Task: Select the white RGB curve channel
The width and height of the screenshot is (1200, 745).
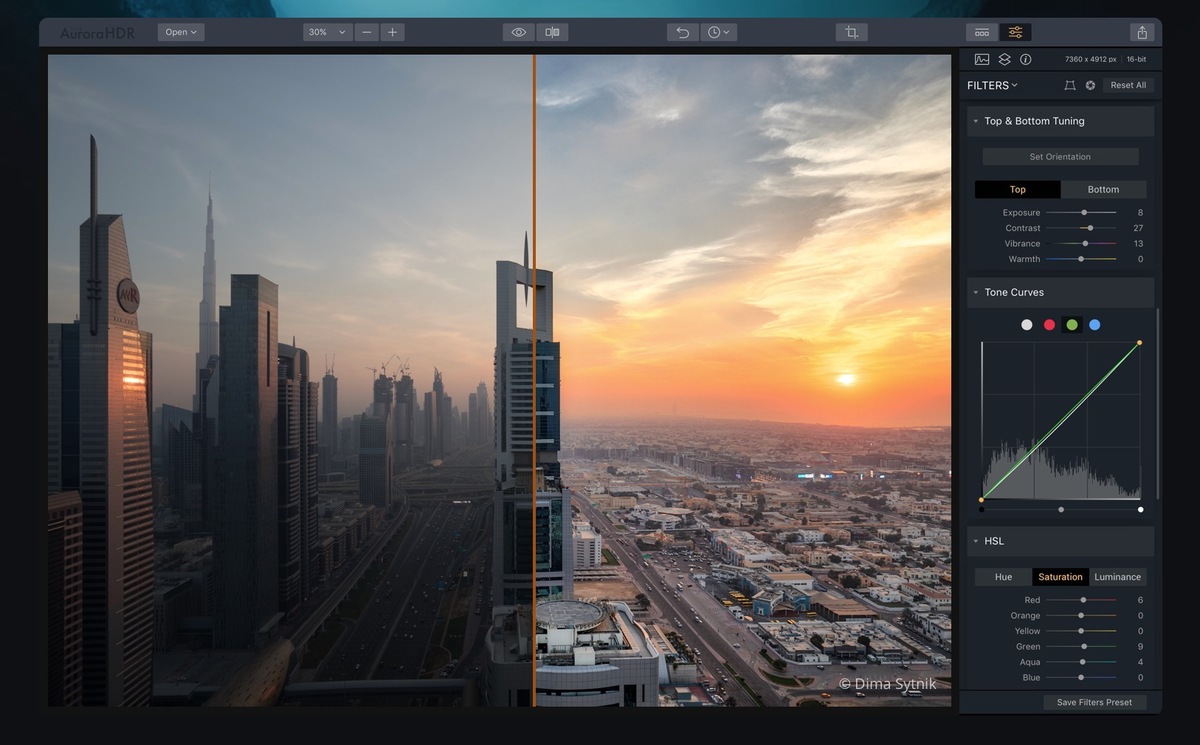Action: [1026, 325]
